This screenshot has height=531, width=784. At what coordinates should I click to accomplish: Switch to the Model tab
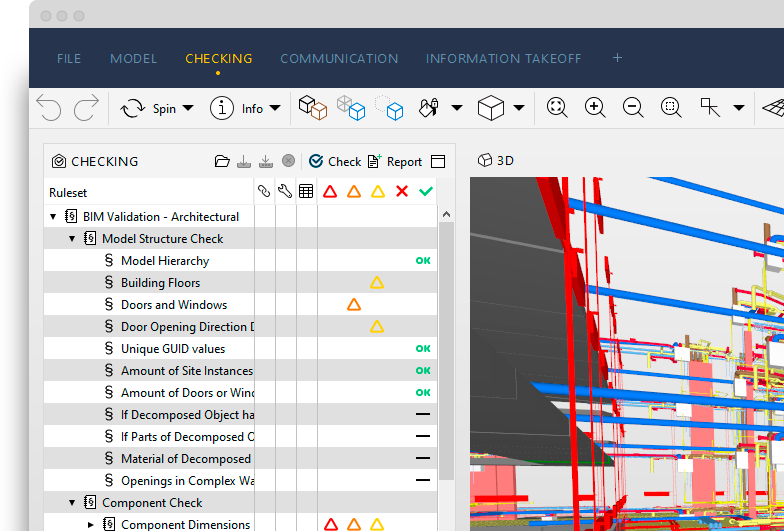pos(133,59)
